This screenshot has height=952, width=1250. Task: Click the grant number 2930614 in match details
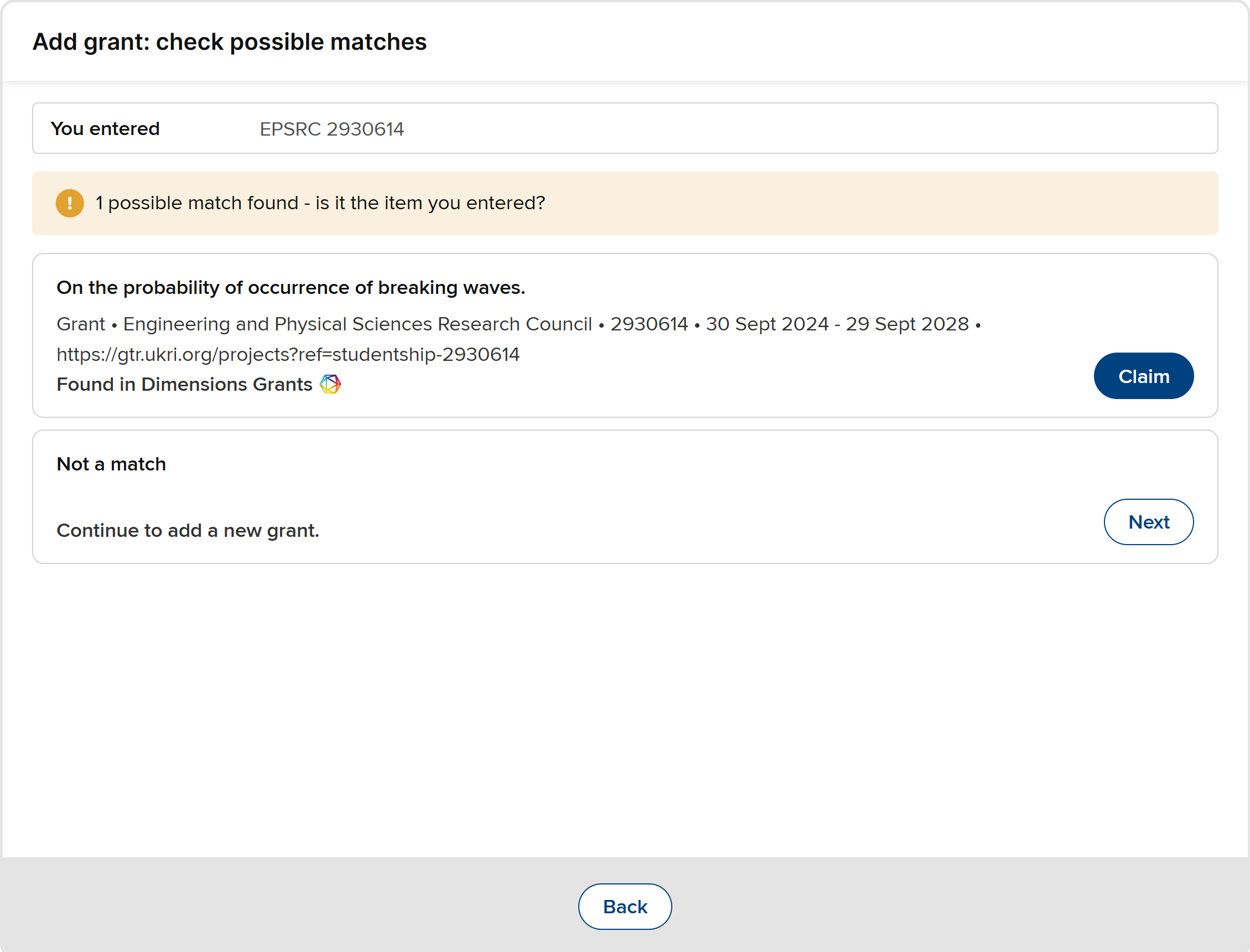649,324
